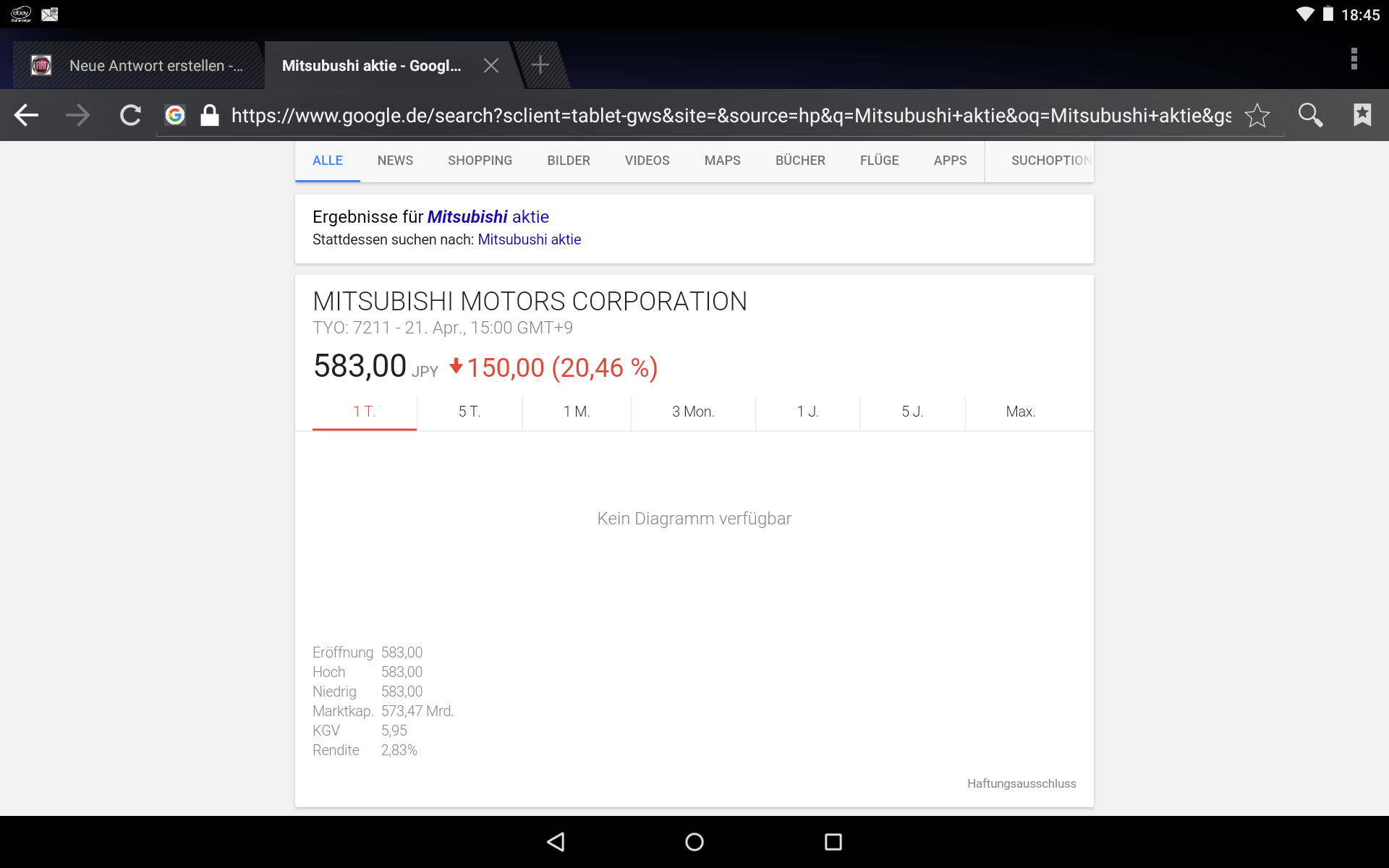Show the 5 T. chart range
The image size is (1389, 868).
[x=470, y=412]
